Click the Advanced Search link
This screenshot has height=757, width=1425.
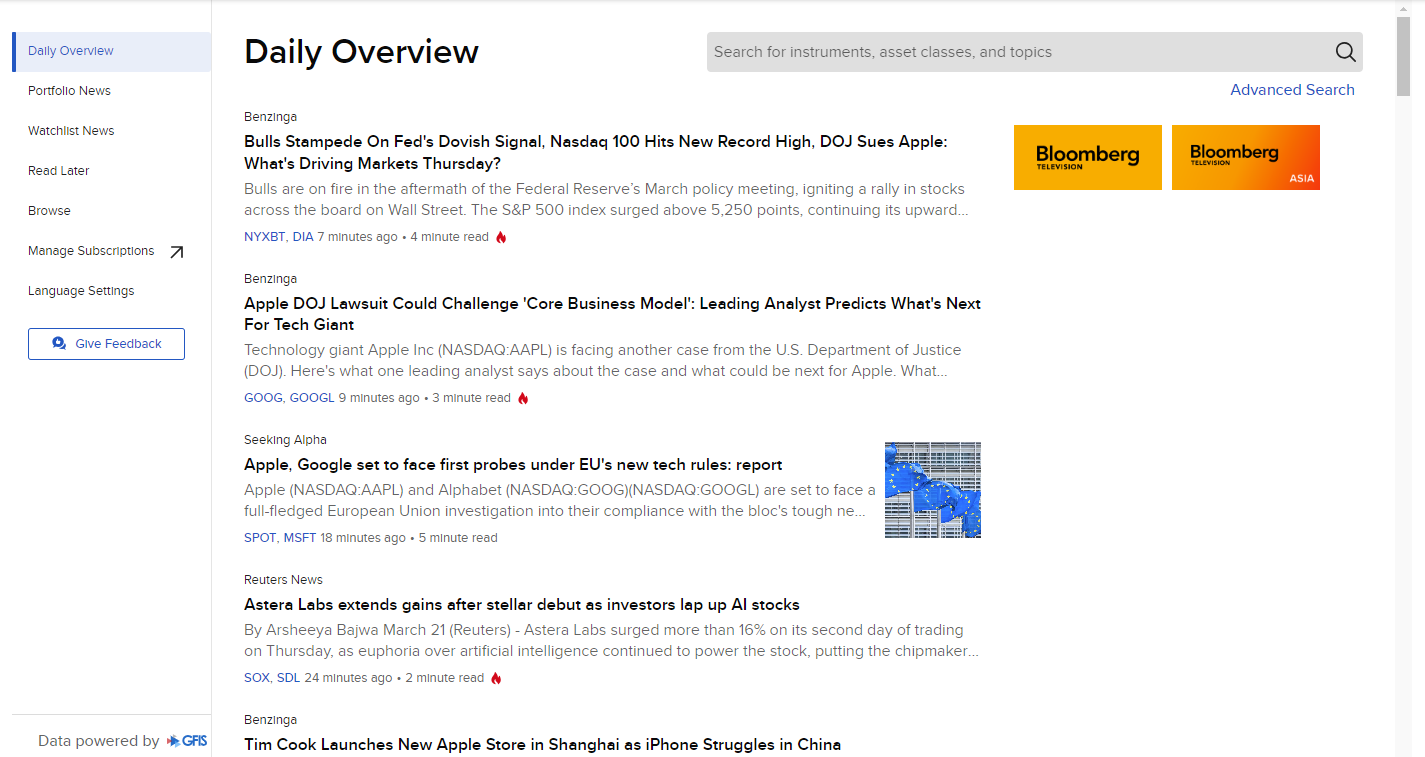[x=1292, y=89]
